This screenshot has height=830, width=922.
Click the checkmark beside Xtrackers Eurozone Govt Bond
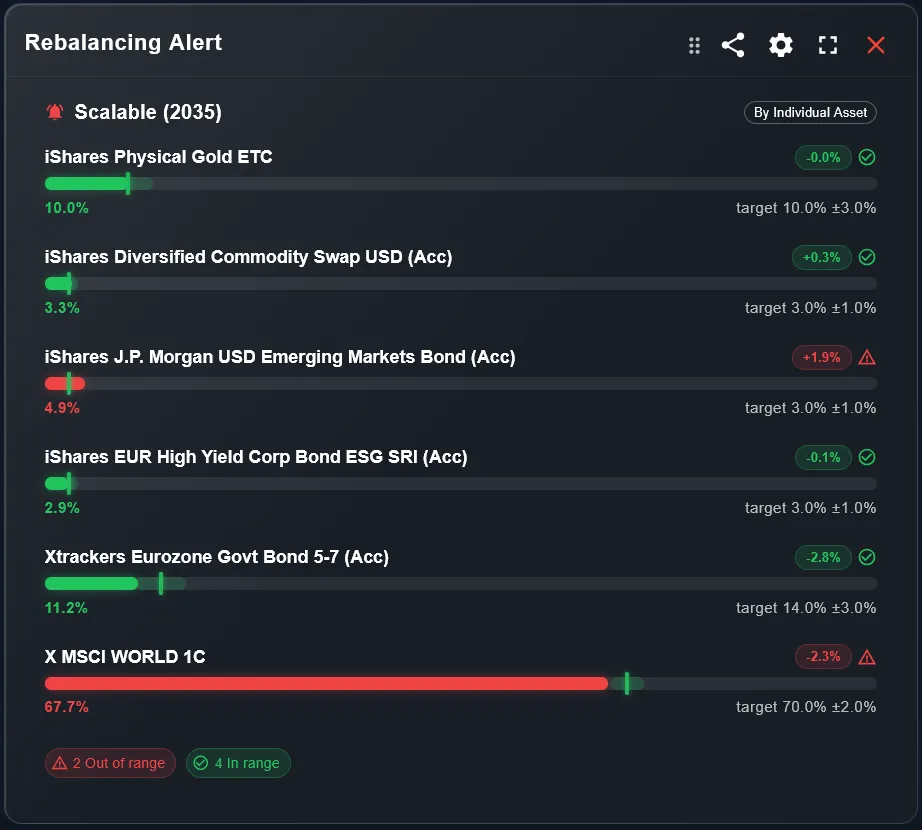(x=866, y=557)
